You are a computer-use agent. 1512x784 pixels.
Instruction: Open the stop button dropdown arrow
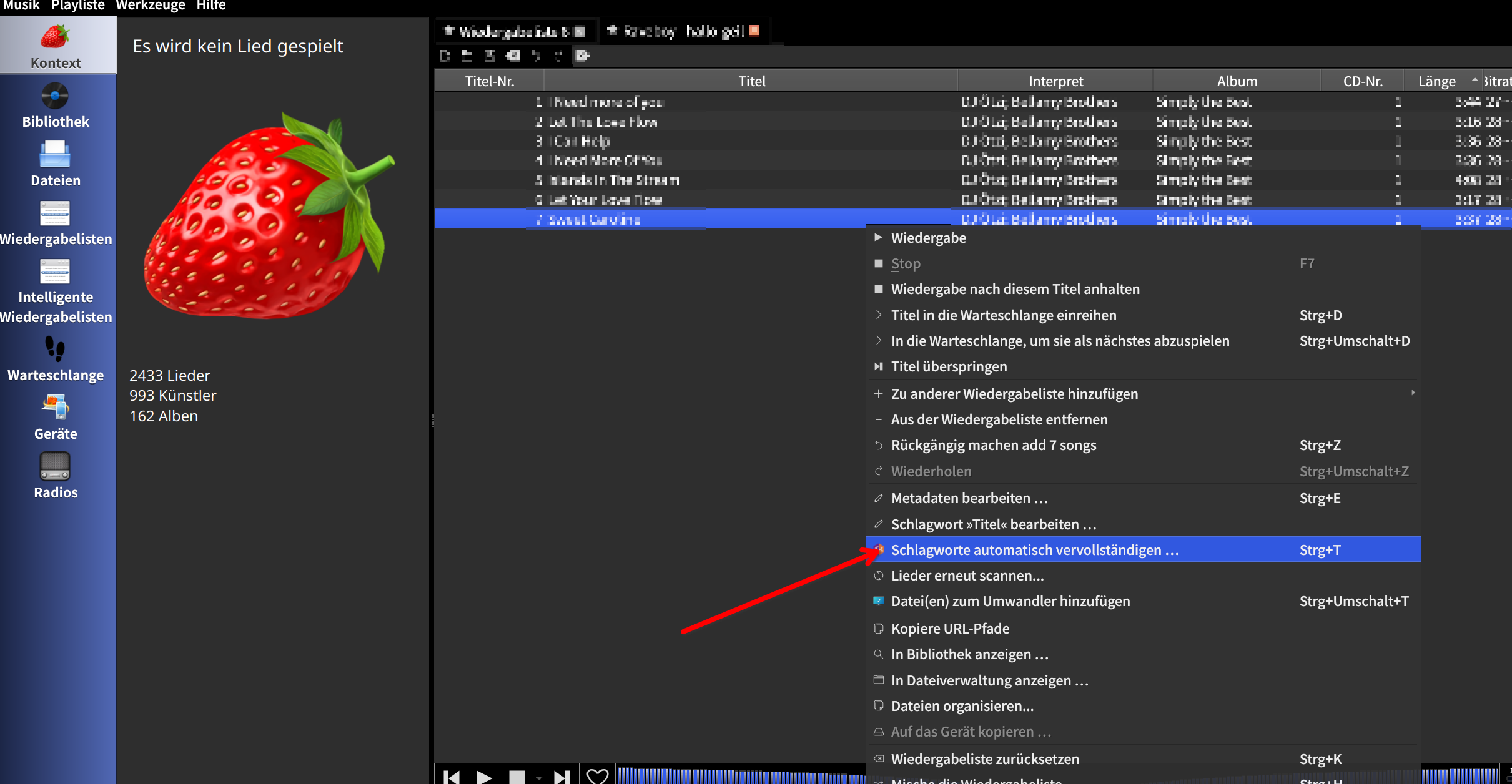(539, 778)
